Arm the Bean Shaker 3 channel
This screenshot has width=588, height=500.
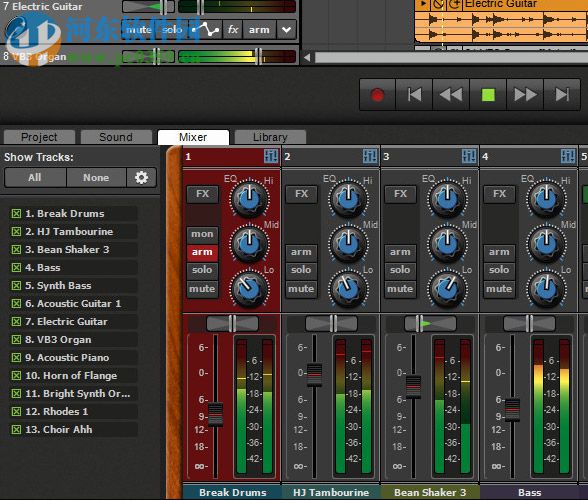(x=400, y=252)
